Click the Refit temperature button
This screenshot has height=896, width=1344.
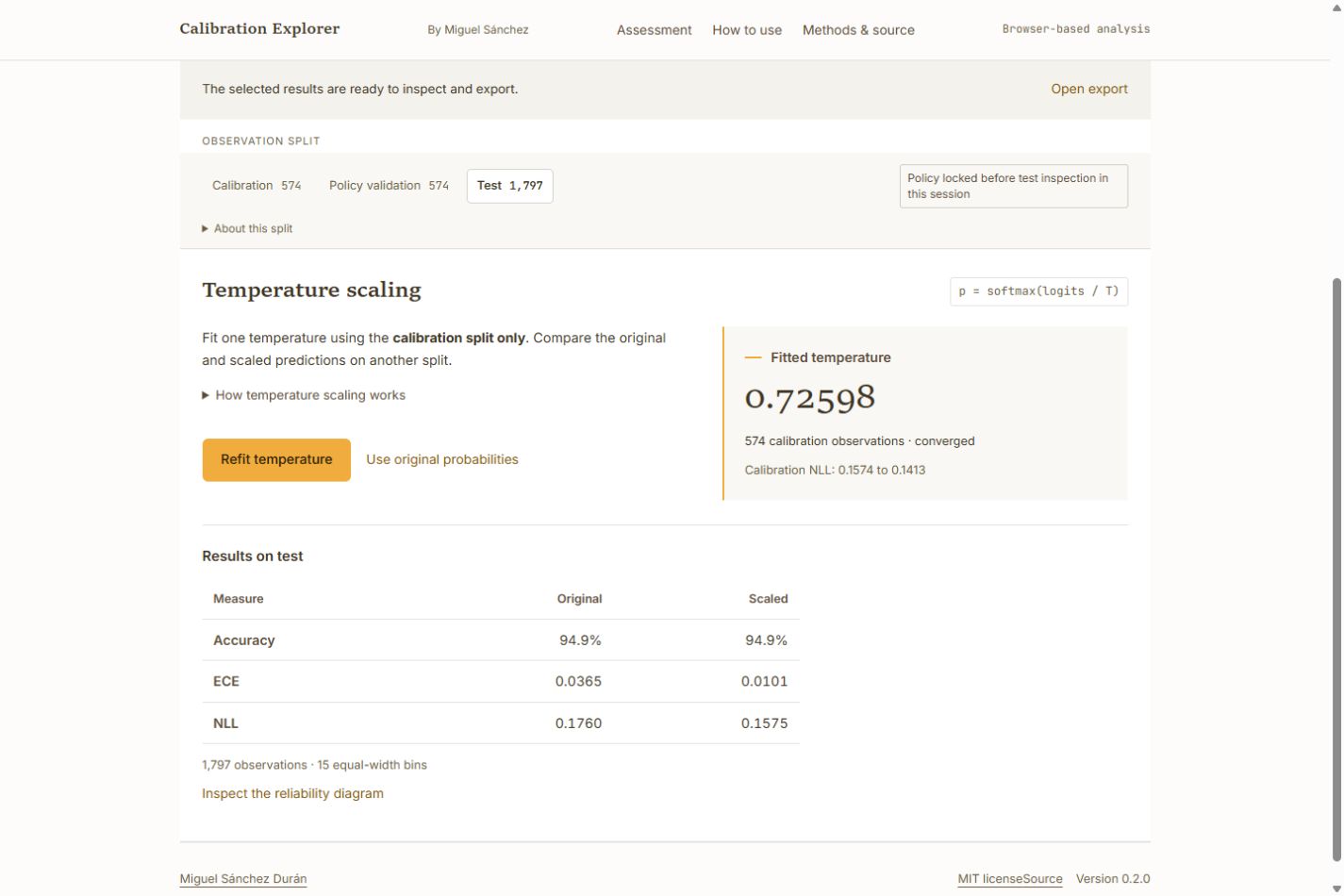pyautogui.click(x=276, y=460)
